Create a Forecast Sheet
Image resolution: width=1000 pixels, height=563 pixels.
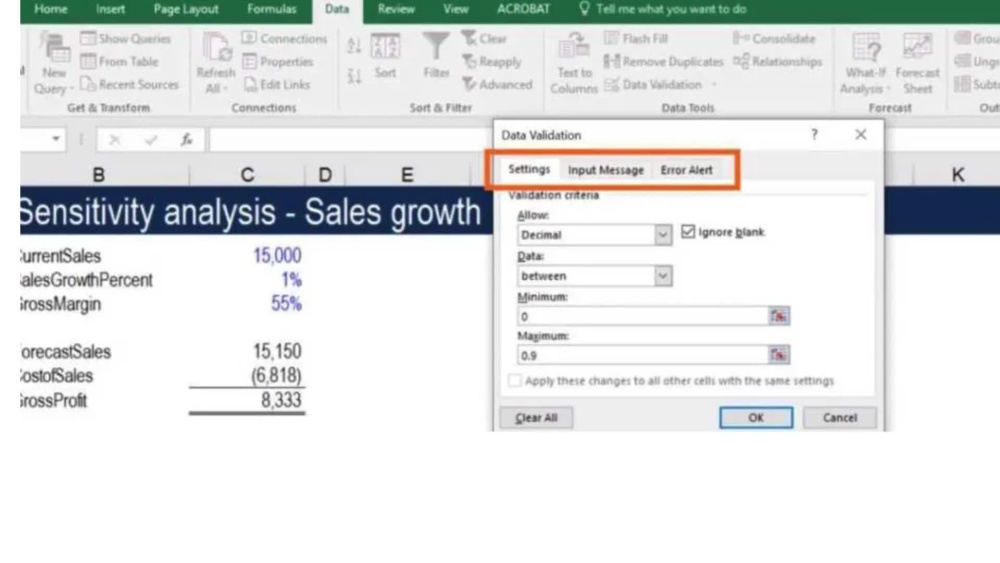917,64
